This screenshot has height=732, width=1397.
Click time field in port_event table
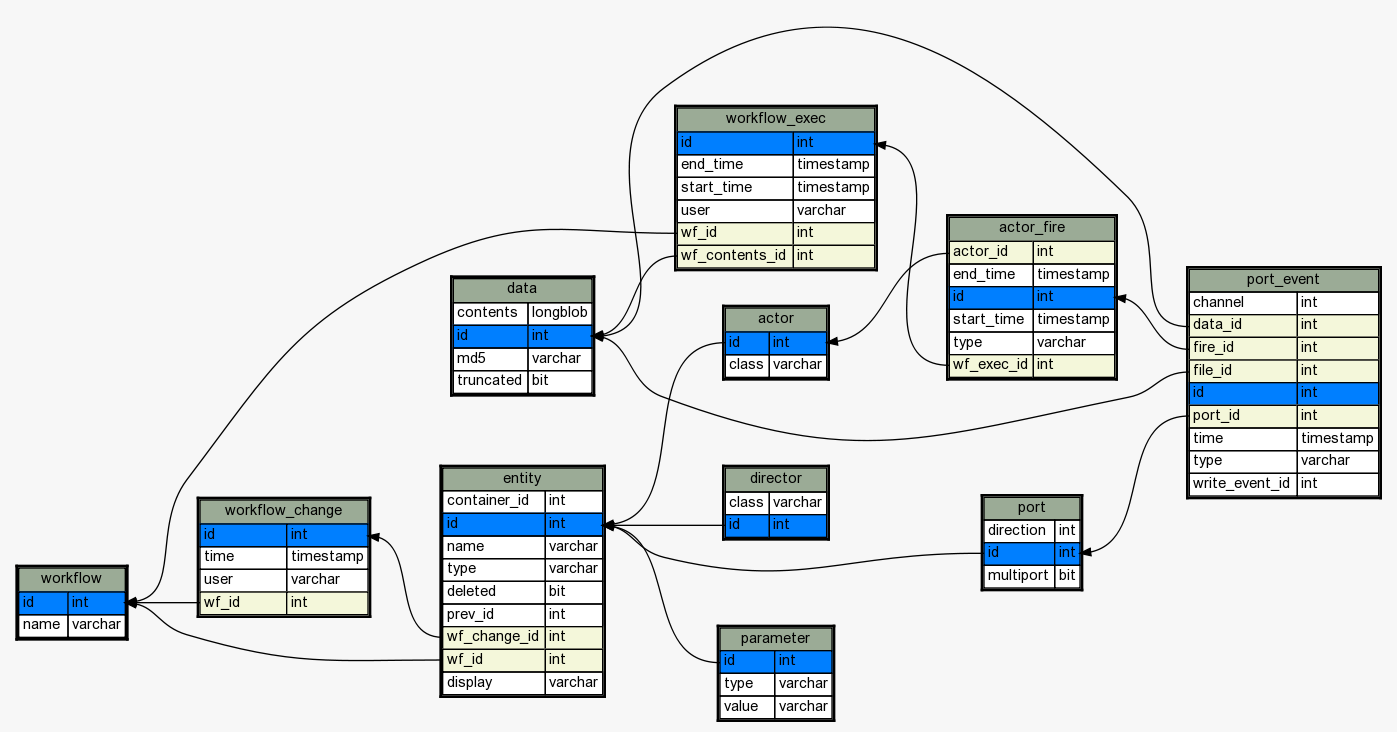click(1284, 439)
